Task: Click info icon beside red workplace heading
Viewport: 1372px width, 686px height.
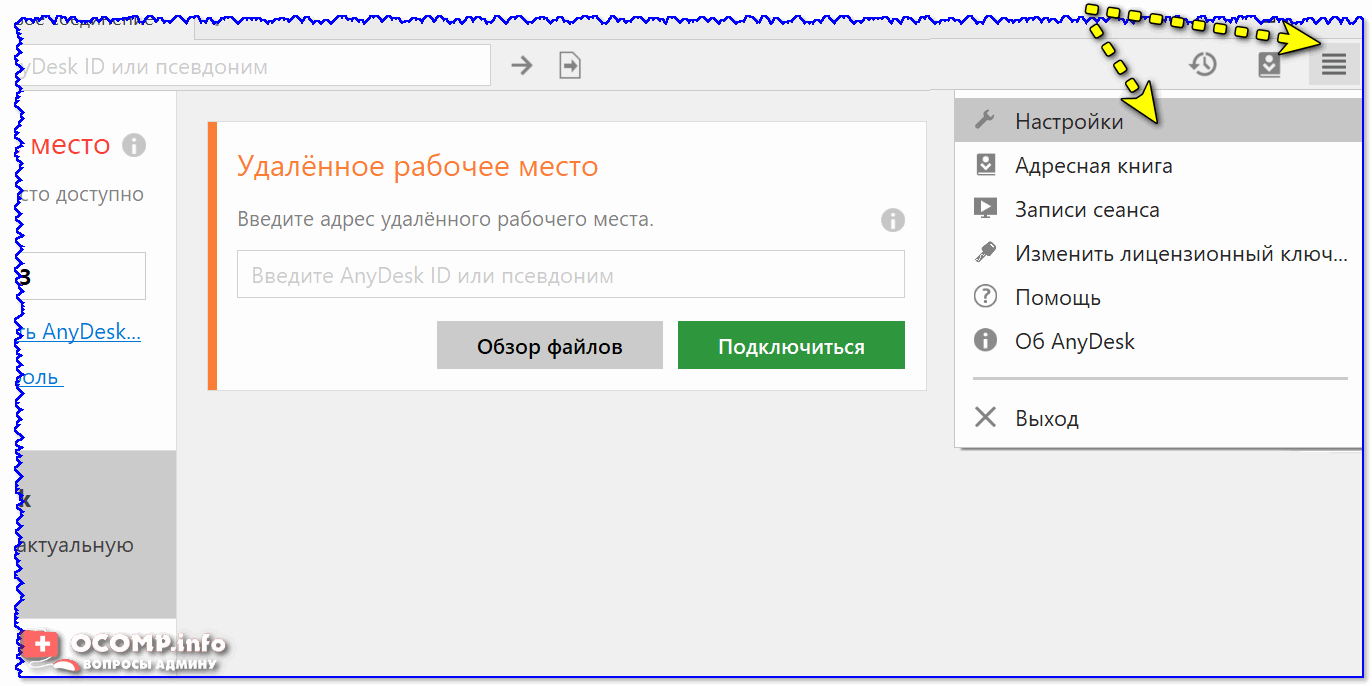Action: [x=134, y=145]
